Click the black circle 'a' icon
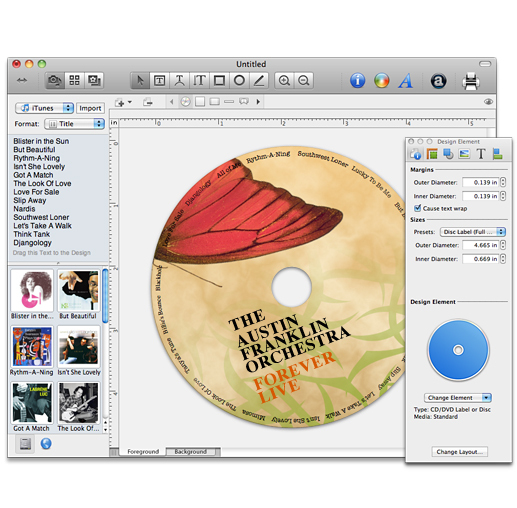Screen dimensions: 517x508 click(x=438, y=80)
